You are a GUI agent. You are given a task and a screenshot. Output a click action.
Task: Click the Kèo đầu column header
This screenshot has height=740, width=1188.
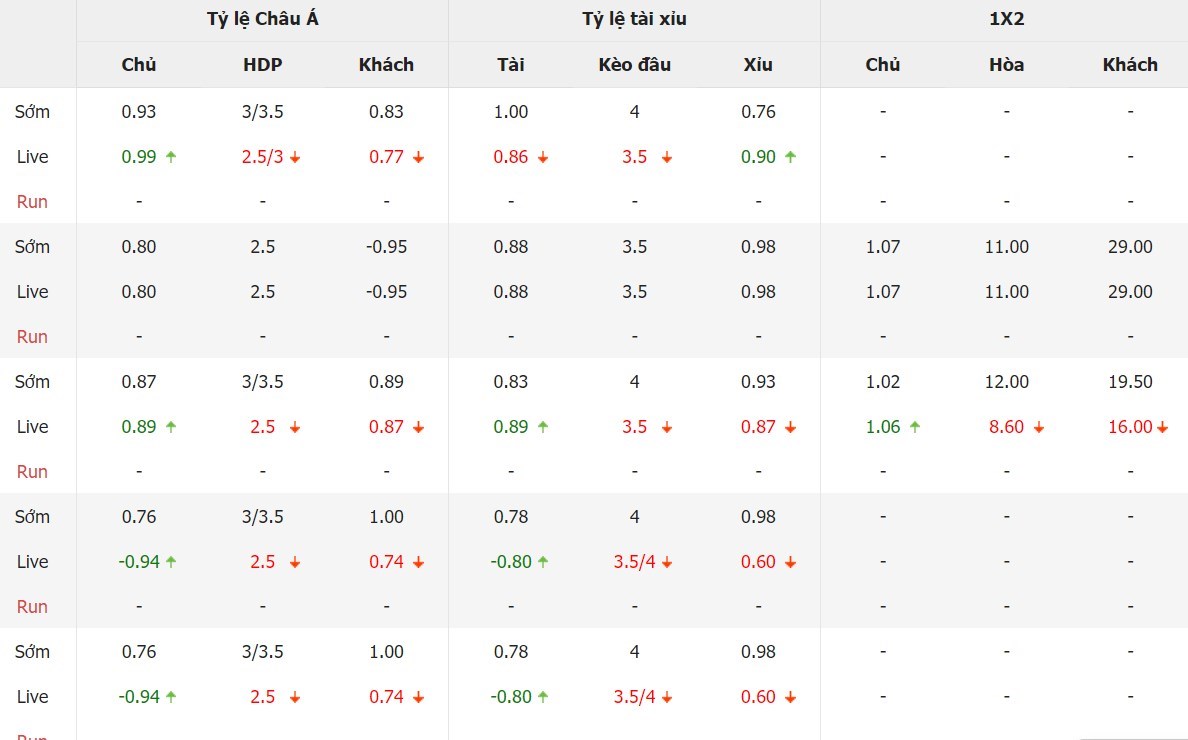point(634,64)
